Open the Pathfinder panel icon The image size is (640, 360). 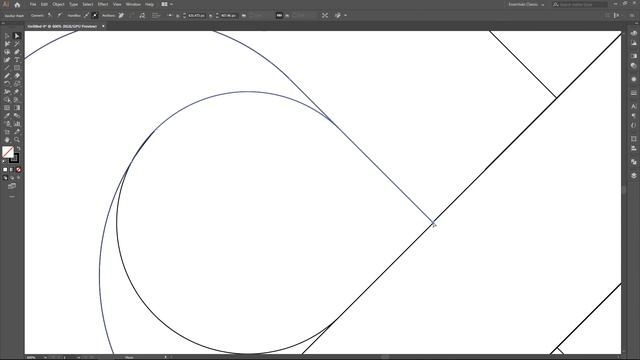[x=633, y=162]
